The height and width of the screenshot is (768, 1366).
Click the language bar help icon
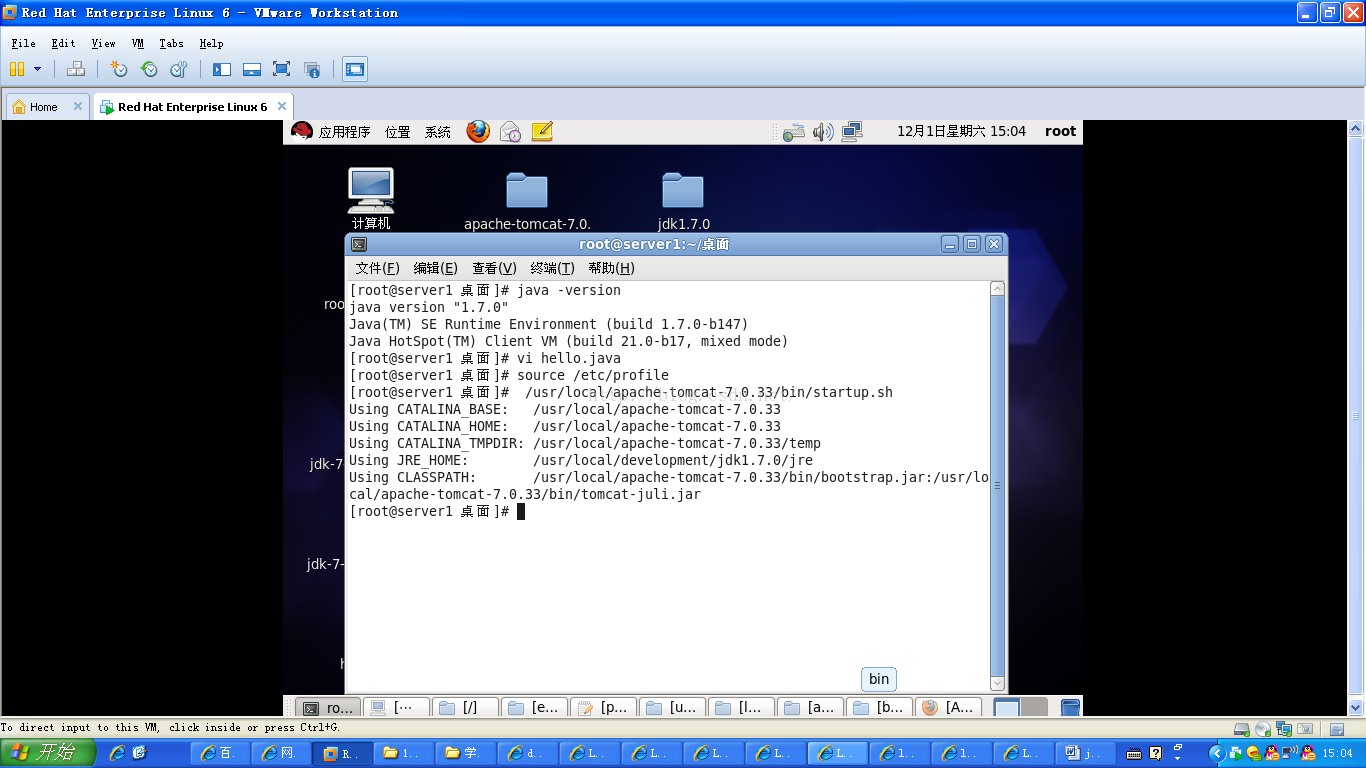(x=1156, y=753)
